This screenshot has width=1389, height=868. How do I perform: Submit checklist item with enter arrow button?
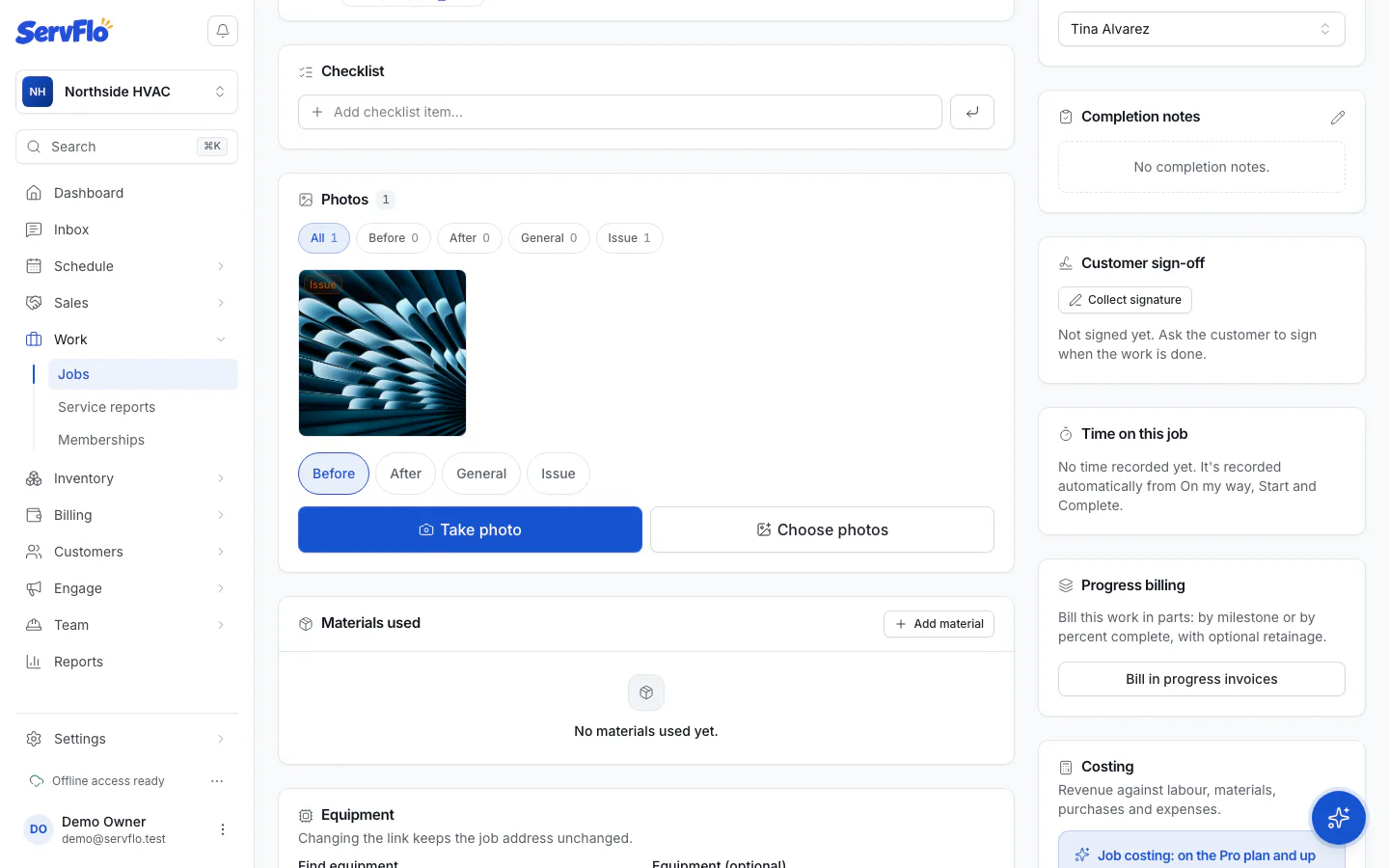click(972, 112)
